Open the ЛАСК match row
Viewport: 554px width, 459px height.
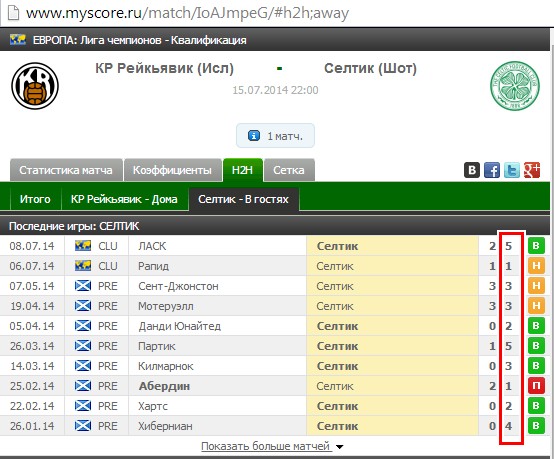pos(275,246)
